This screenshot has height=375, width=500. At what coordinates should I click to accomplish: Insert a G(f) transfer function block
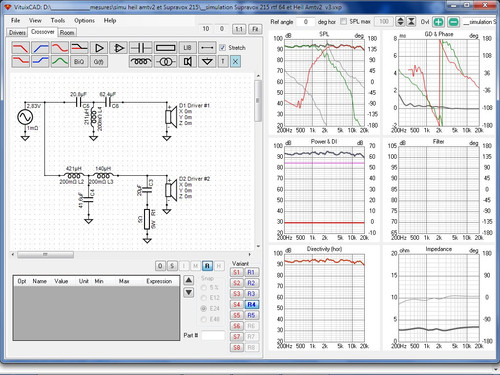(99, 61)
